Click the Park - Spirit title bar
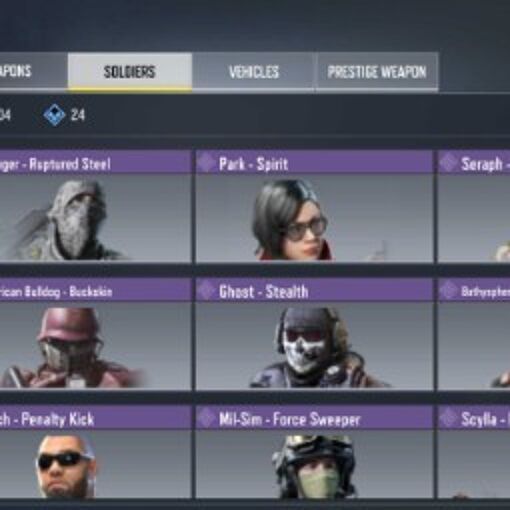The width and height of the screenshot is (510, 510). 314,162
